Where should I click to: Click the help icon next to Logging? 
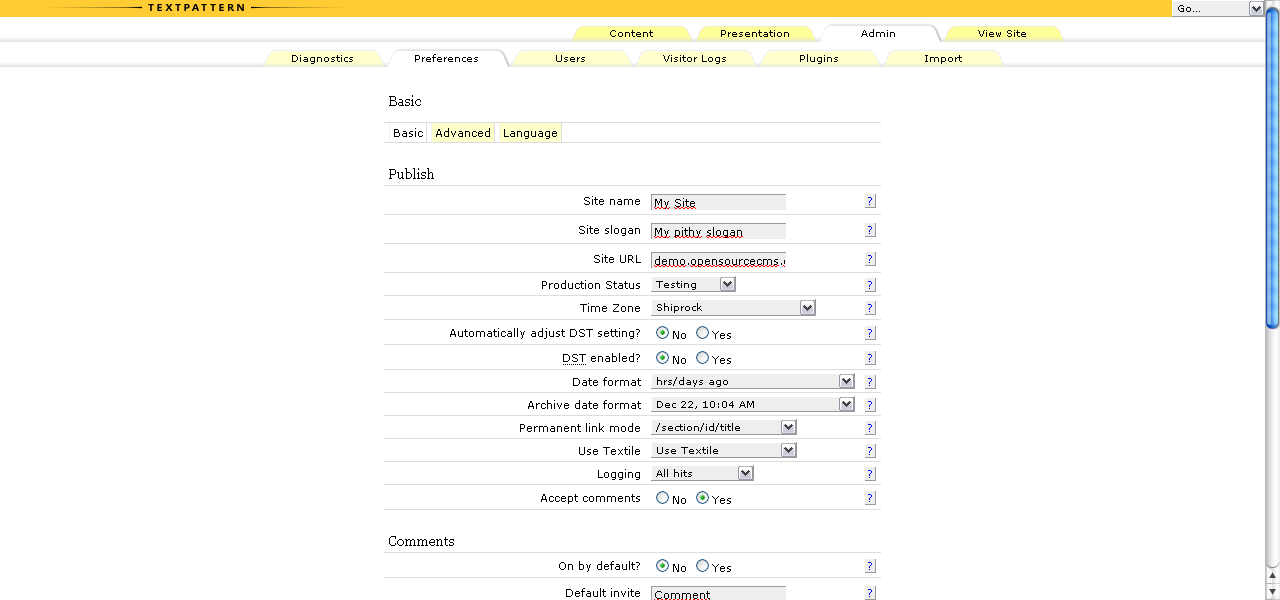[870, 474]
